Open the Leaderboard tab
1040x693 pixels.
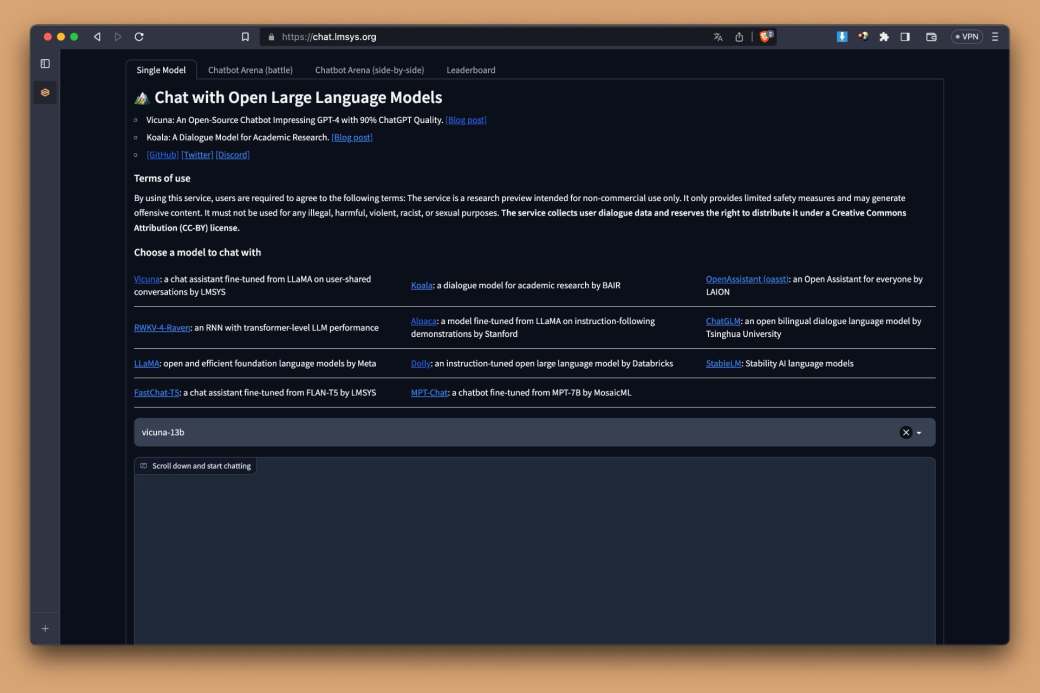[x=471, y=70]
